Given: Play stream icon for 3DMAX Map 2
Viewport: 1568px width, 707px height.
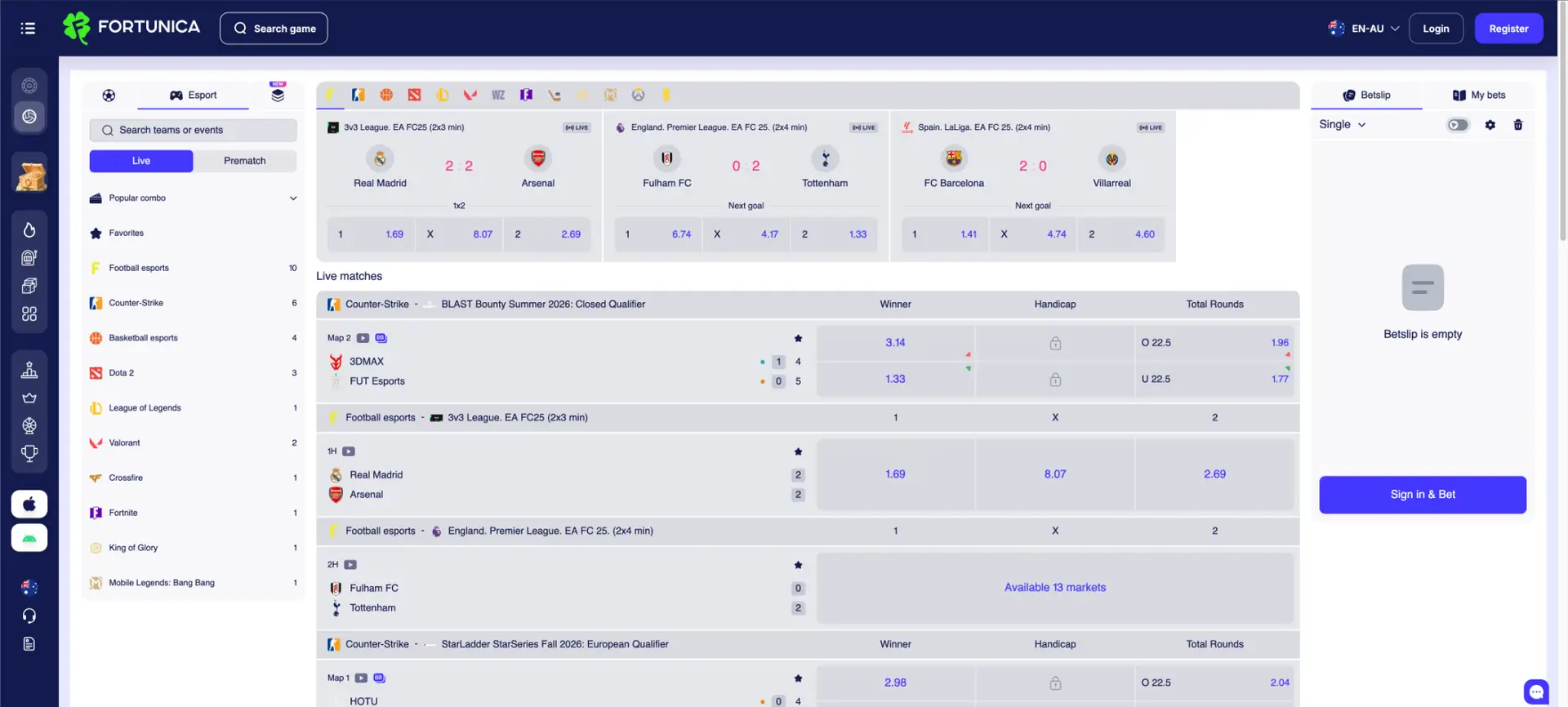Looking at the screenshot, I should (363, 338).
